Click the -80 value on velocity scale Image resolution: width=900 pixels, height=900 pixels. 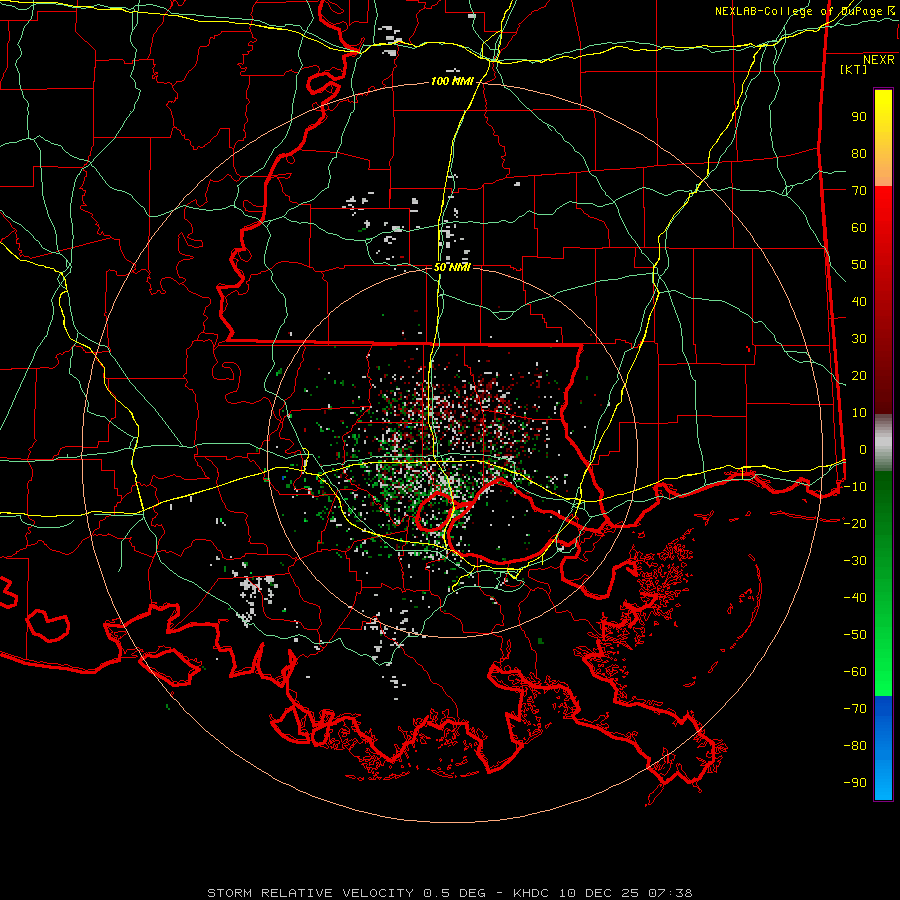tap(855, 746)
